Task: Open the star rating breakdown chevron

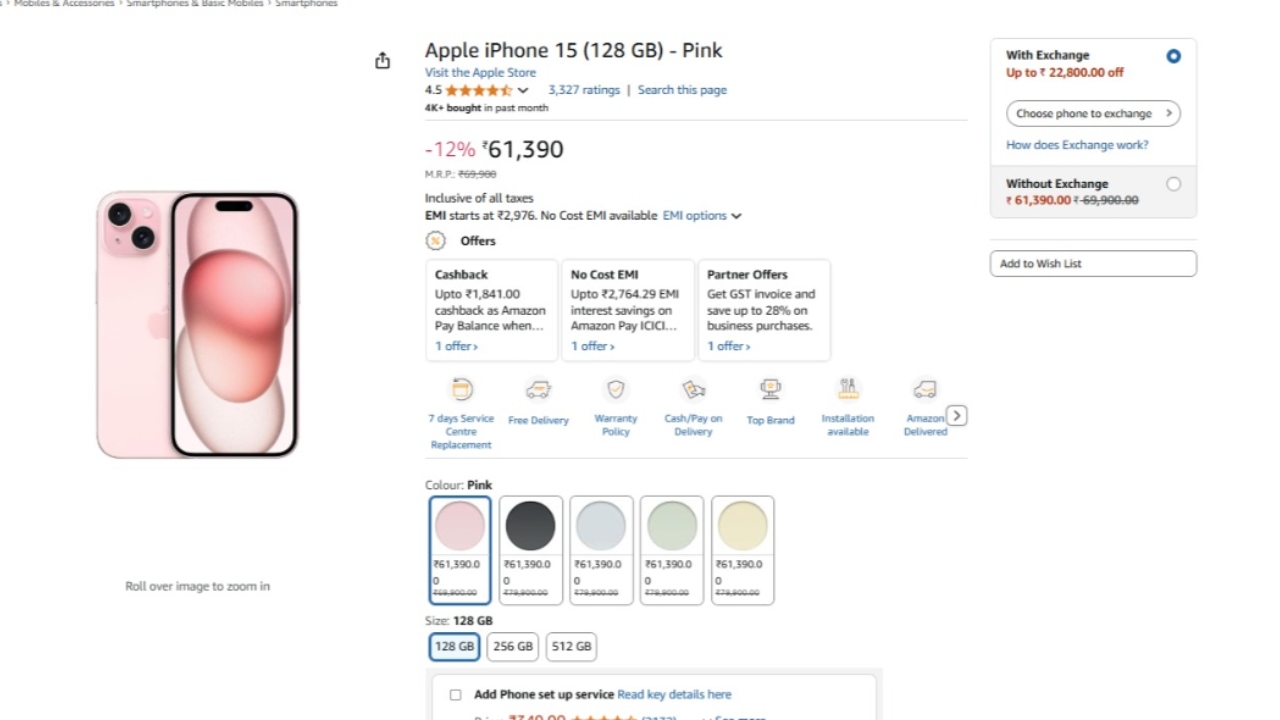Action: tap(523, 91)
